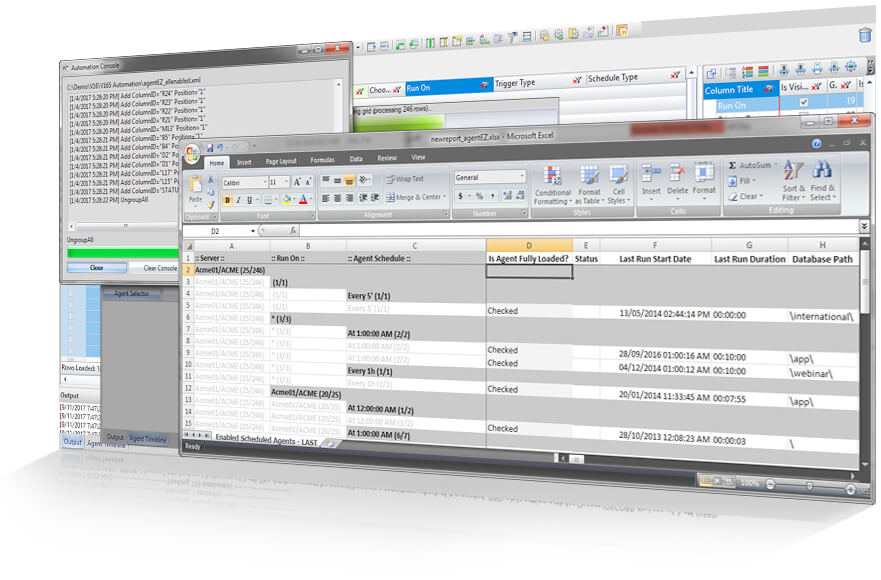The height and width of the screenshot is (580, 881).
Task: Click the Excel zoom slider
Action: coord(810,486)
